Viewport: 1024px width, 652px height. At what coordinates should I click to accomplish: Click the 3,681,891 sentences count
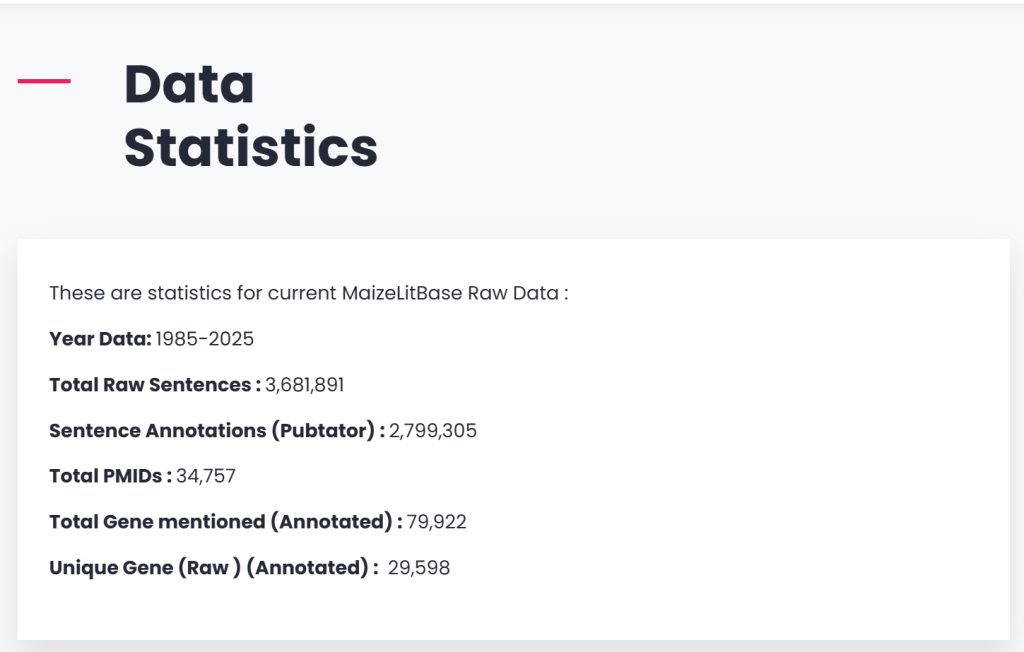click(x=305, y=385)
